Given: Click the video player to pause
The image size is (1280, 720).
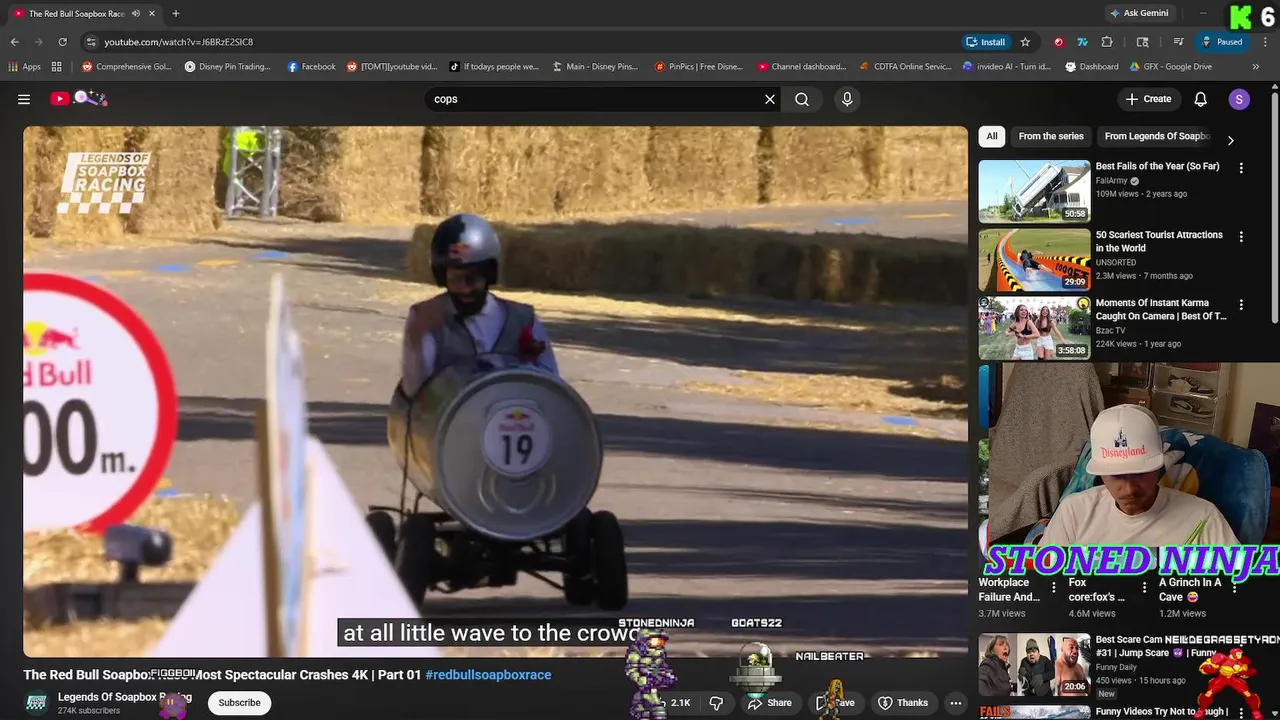Looking at the screenshot, I should (495, 390).
